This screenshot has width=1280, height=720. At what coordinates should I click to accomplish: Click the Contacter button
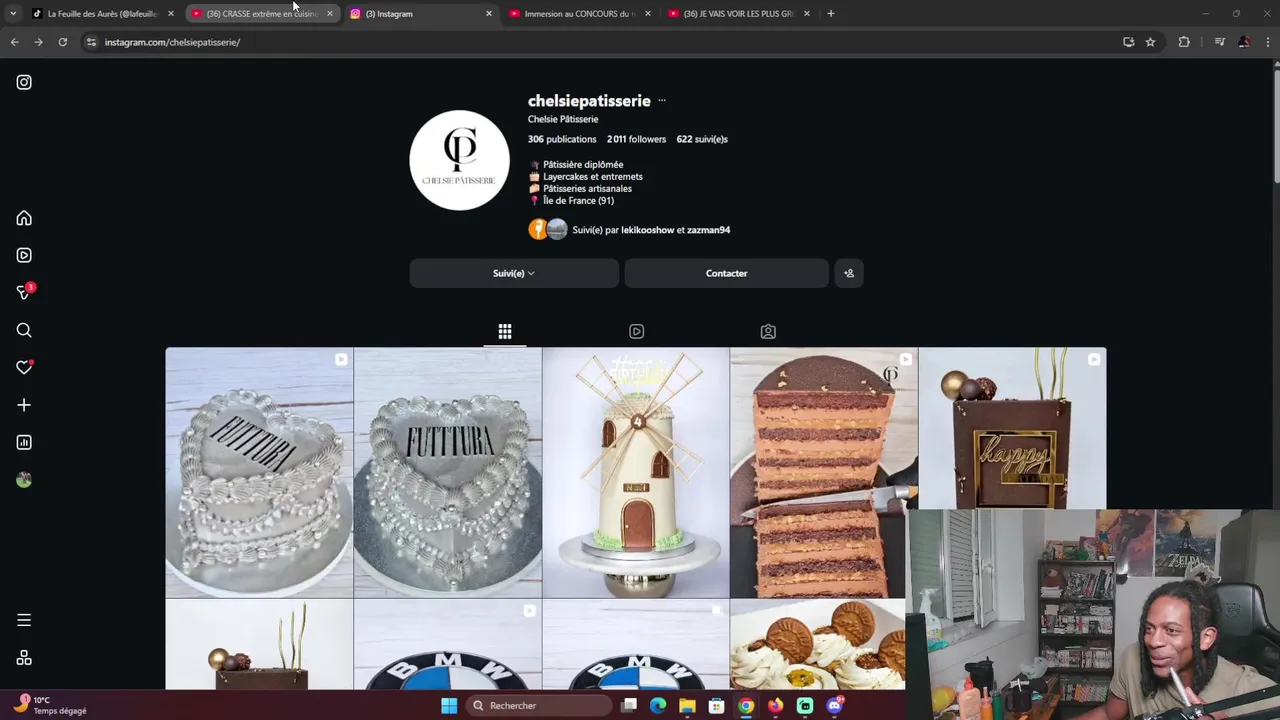click(726, 273)
